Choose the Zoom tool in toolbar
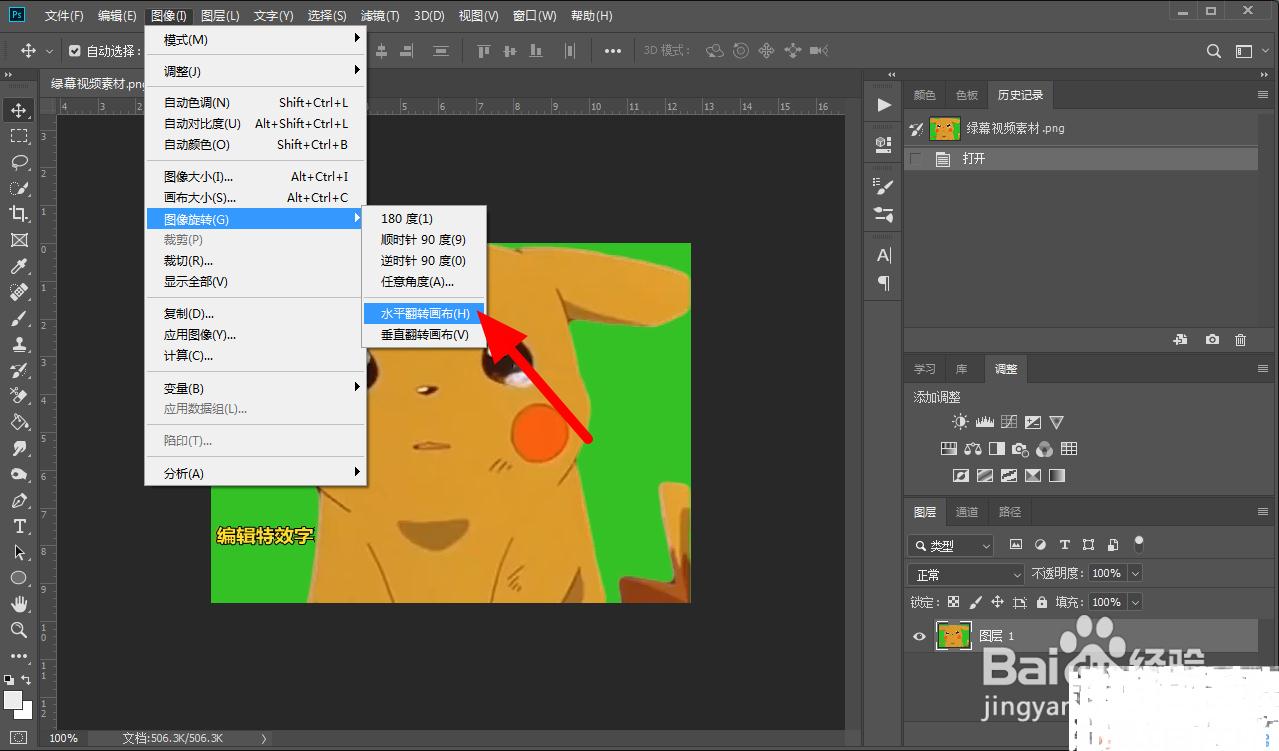The image size is (1279, 751). click(19, 630)
